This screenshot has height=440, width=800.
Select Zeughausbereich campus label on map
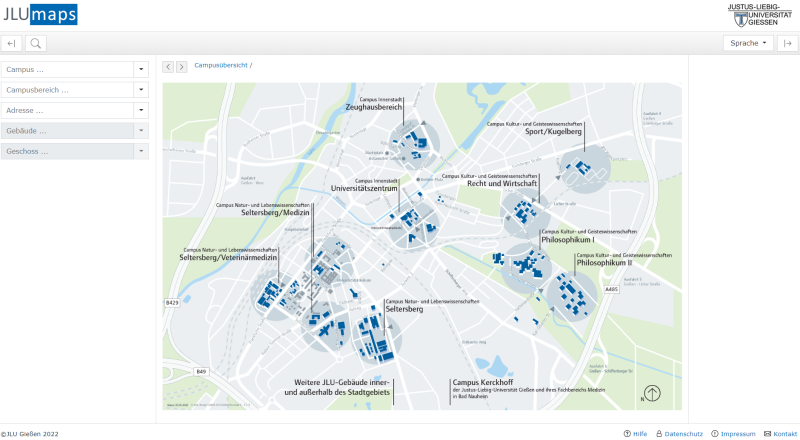(374, 107)
